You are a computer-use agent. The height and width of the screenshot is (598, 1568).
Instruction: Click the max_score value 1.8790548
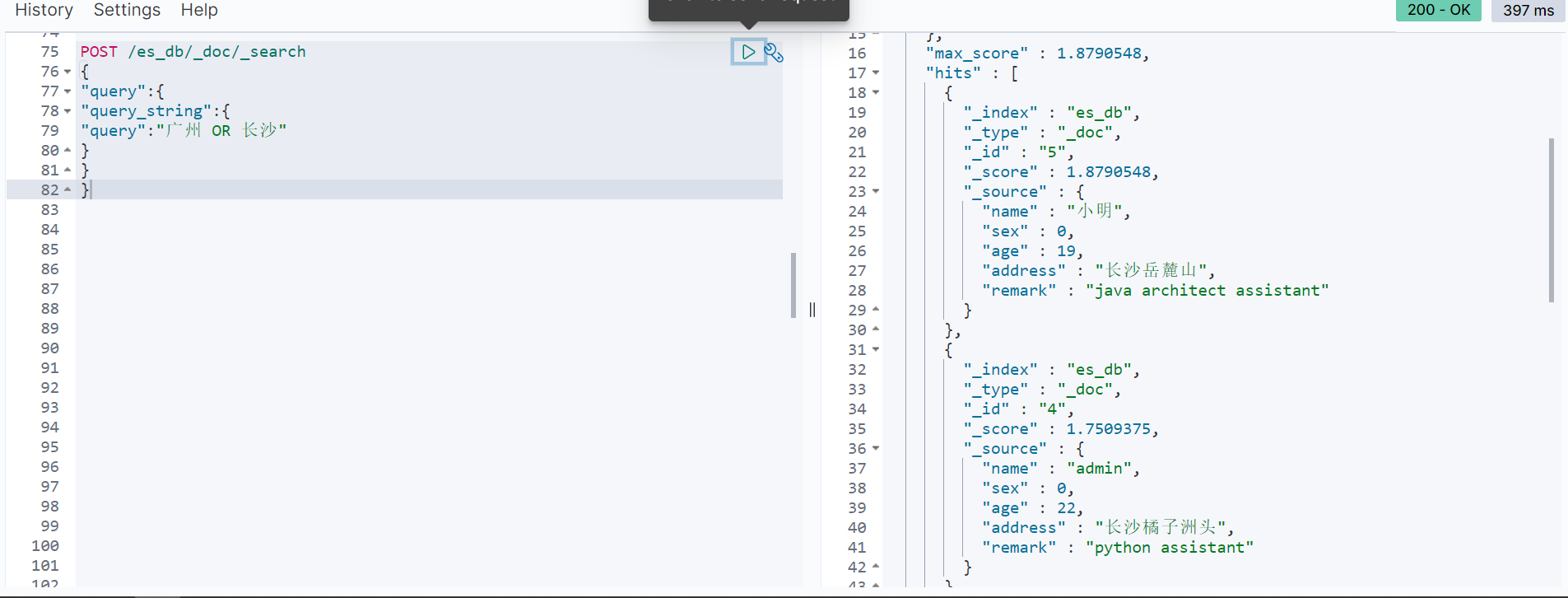point(1099,54)
